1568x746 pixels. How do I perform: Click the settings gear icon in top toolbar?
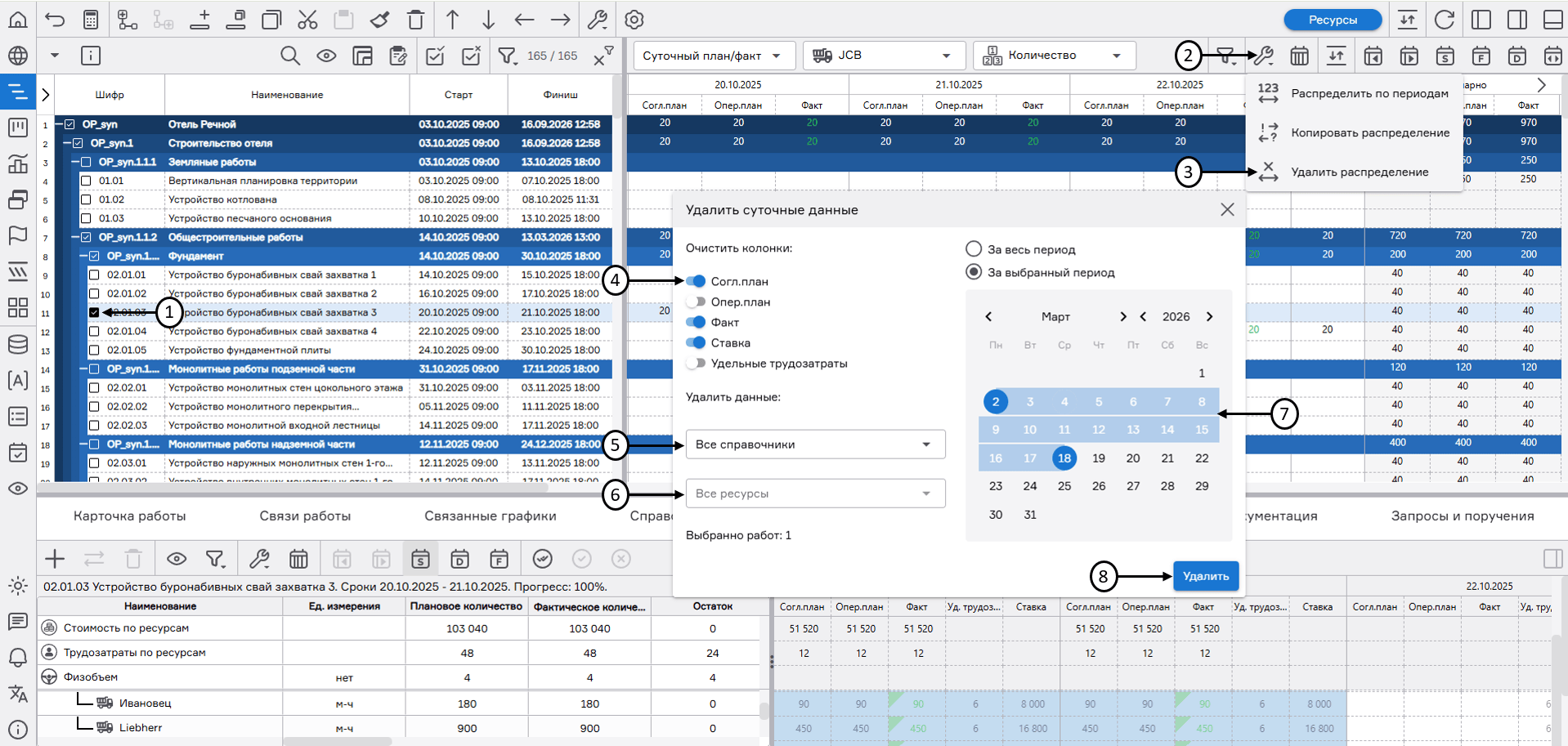tap(634, 20)
